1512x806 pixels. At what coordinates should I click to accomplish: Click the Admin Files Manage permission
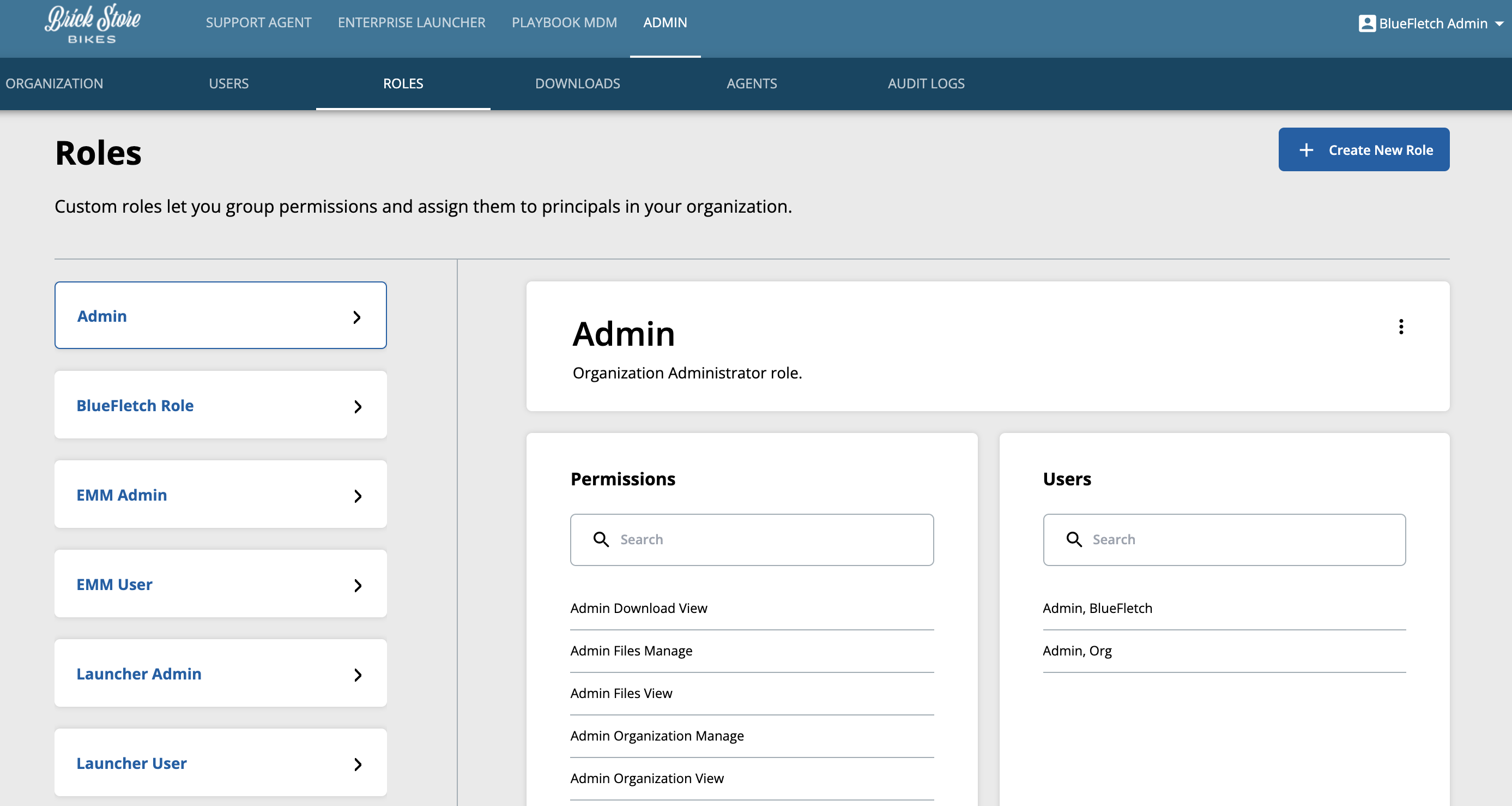752,651
